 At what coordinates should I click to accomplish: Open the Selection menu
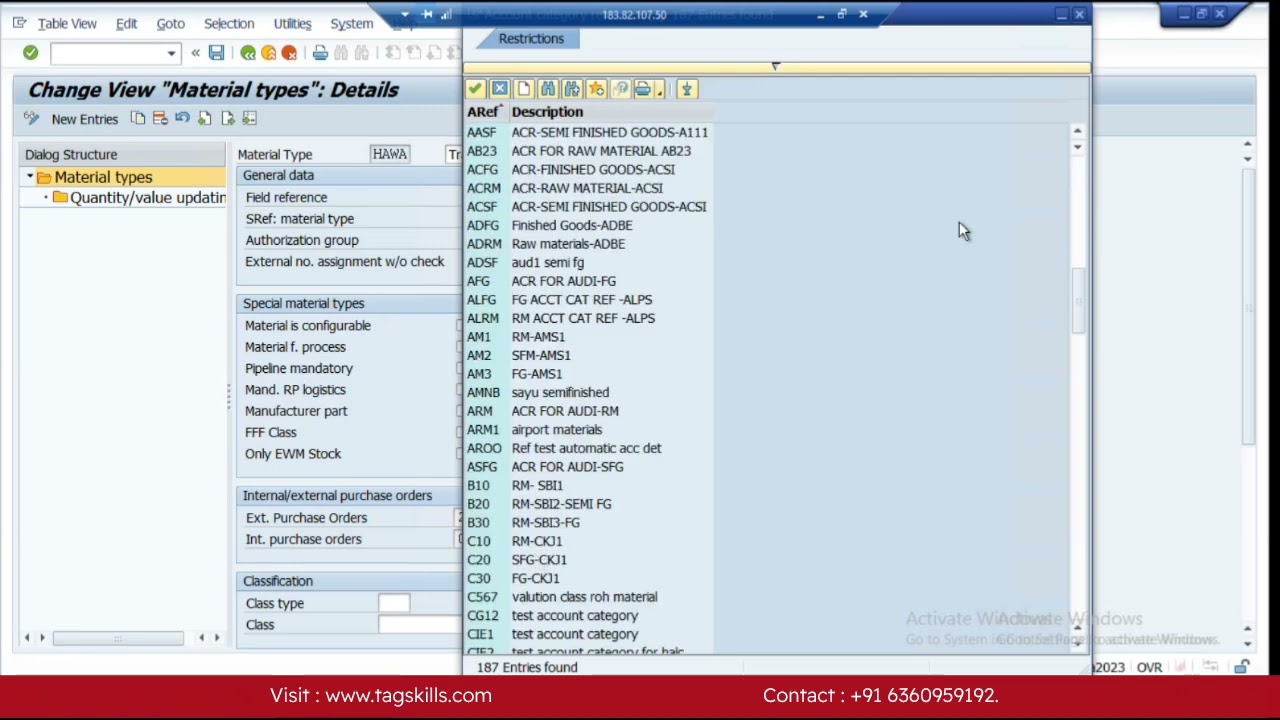click(229, 23)
